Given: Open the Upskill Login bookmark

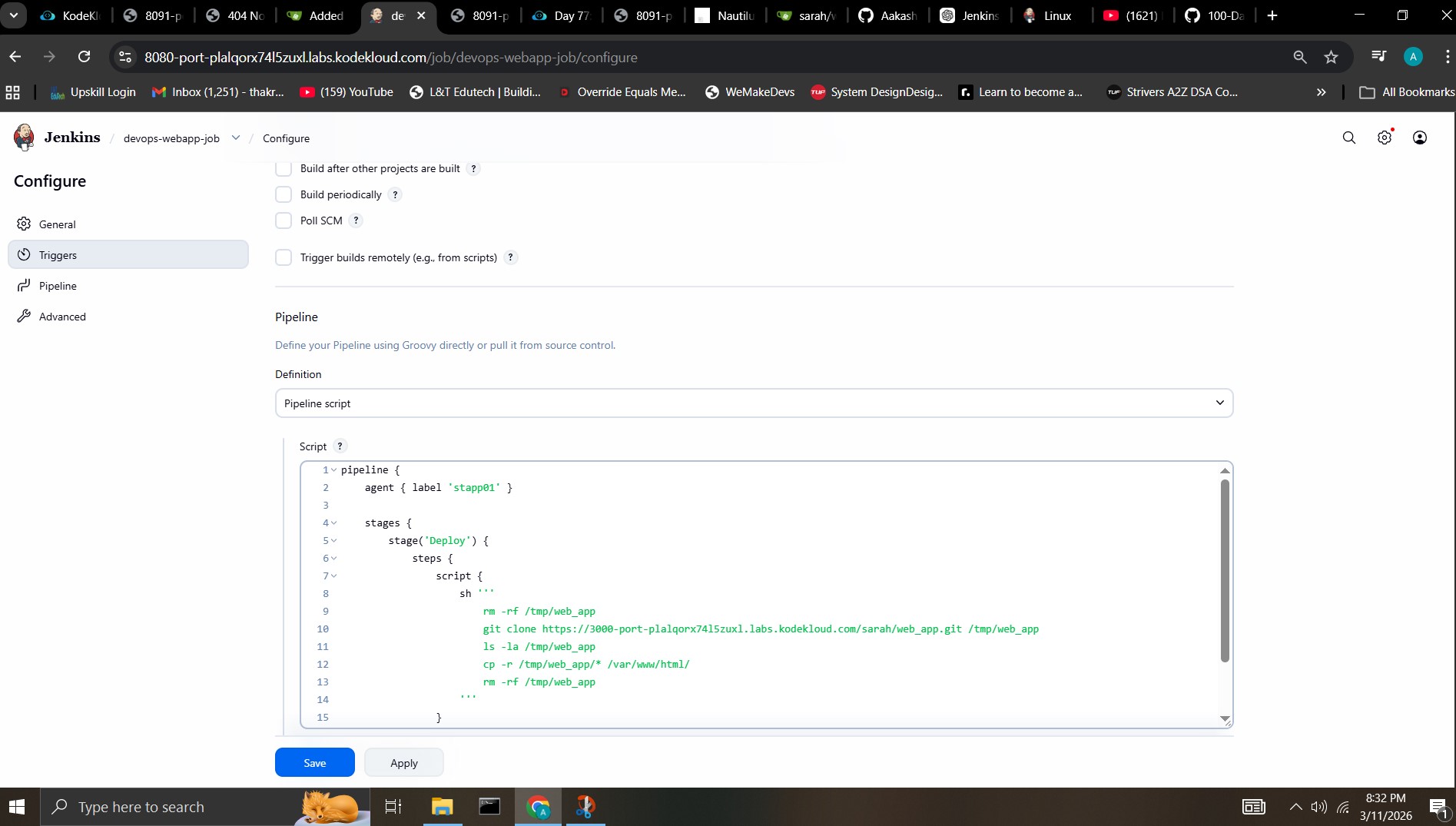Looking at the screenshot, I should pyautogui.click(x=93, y=92).
